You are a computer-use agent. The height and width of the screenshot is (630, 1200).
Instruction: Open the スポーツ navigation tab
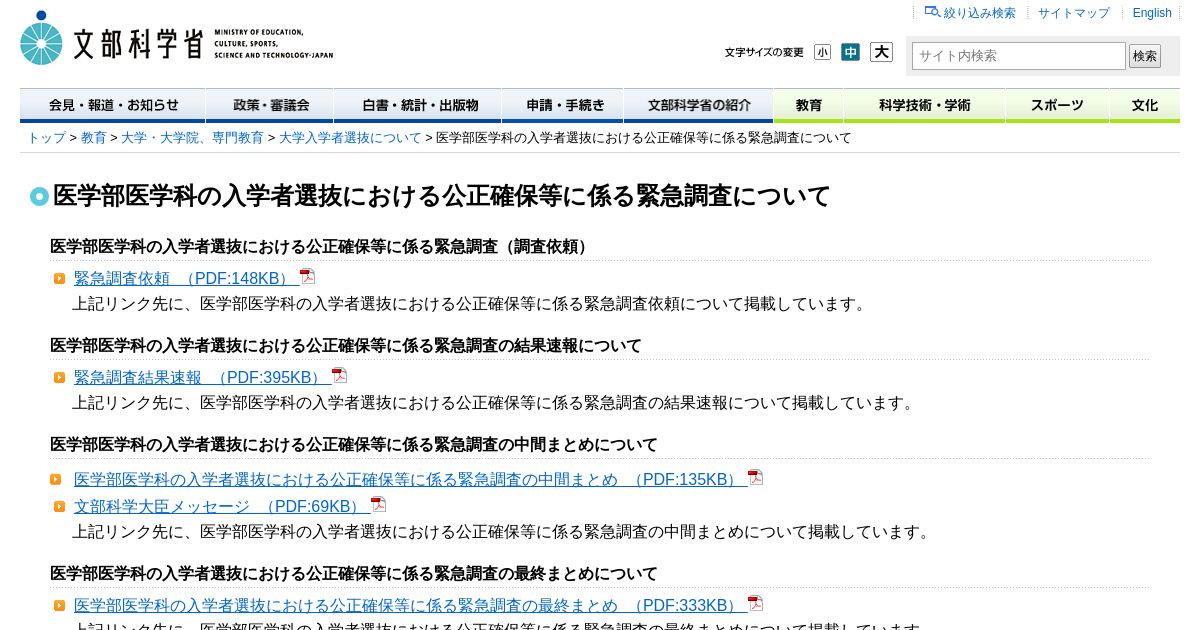click(1057, 105)
